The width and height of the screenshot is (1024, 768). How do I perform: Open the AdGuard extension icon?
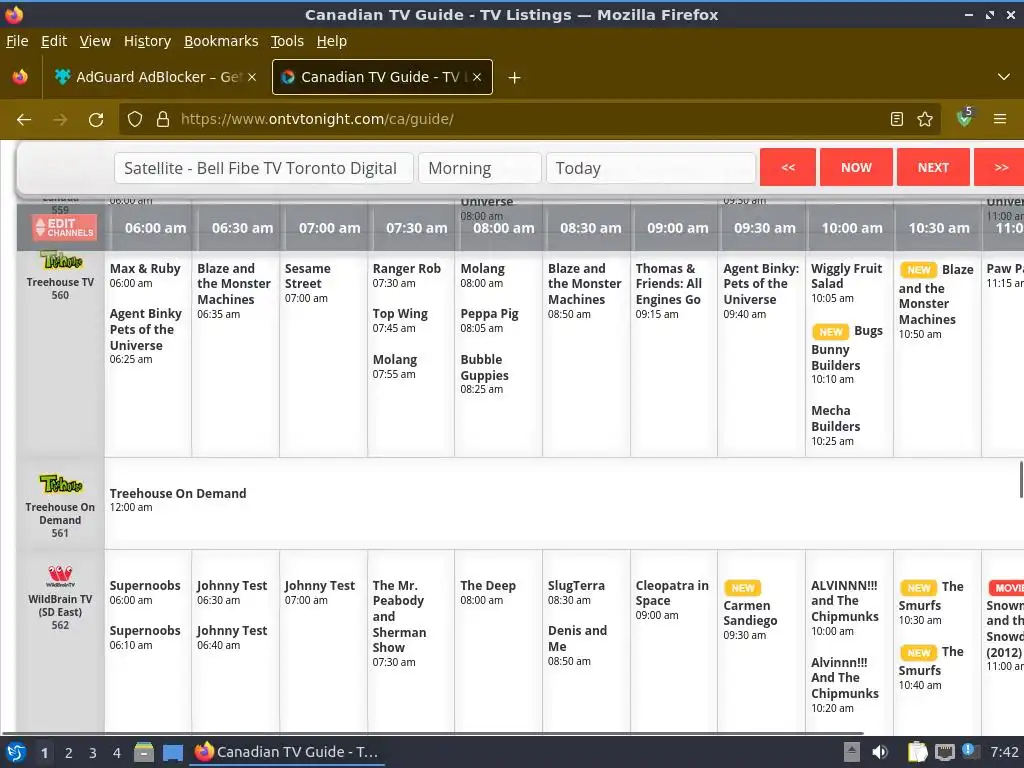(965, 118)
